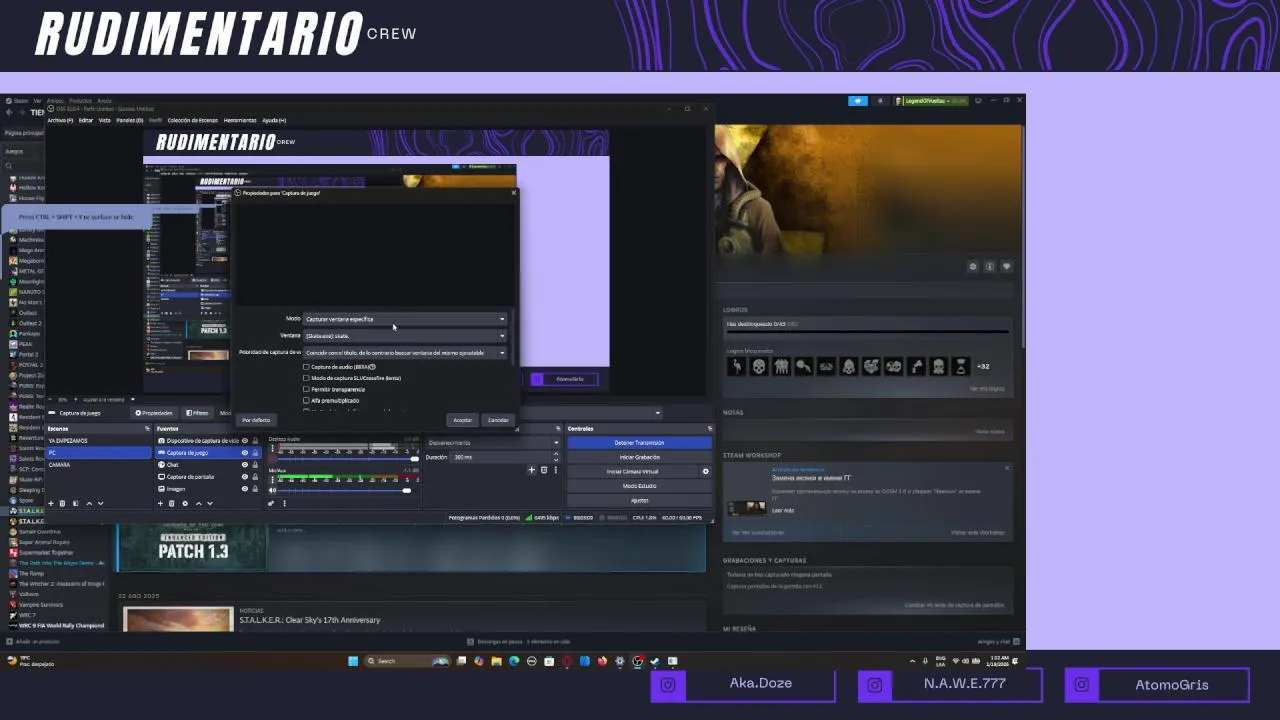
Task: Open the Modo dropdown in properties dialog
Action: pos(405,319)
